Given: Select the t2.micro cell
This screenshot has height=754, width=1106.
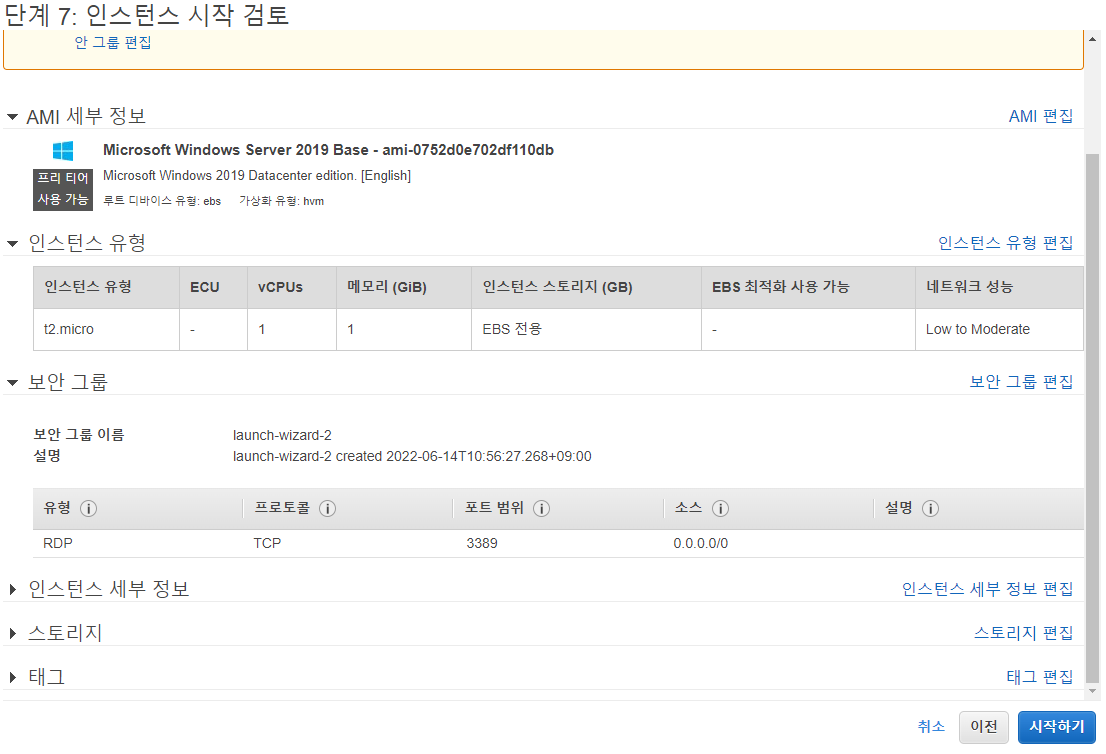Looking at the screenshot, I should pyautogui.click(x=106, y=329).
